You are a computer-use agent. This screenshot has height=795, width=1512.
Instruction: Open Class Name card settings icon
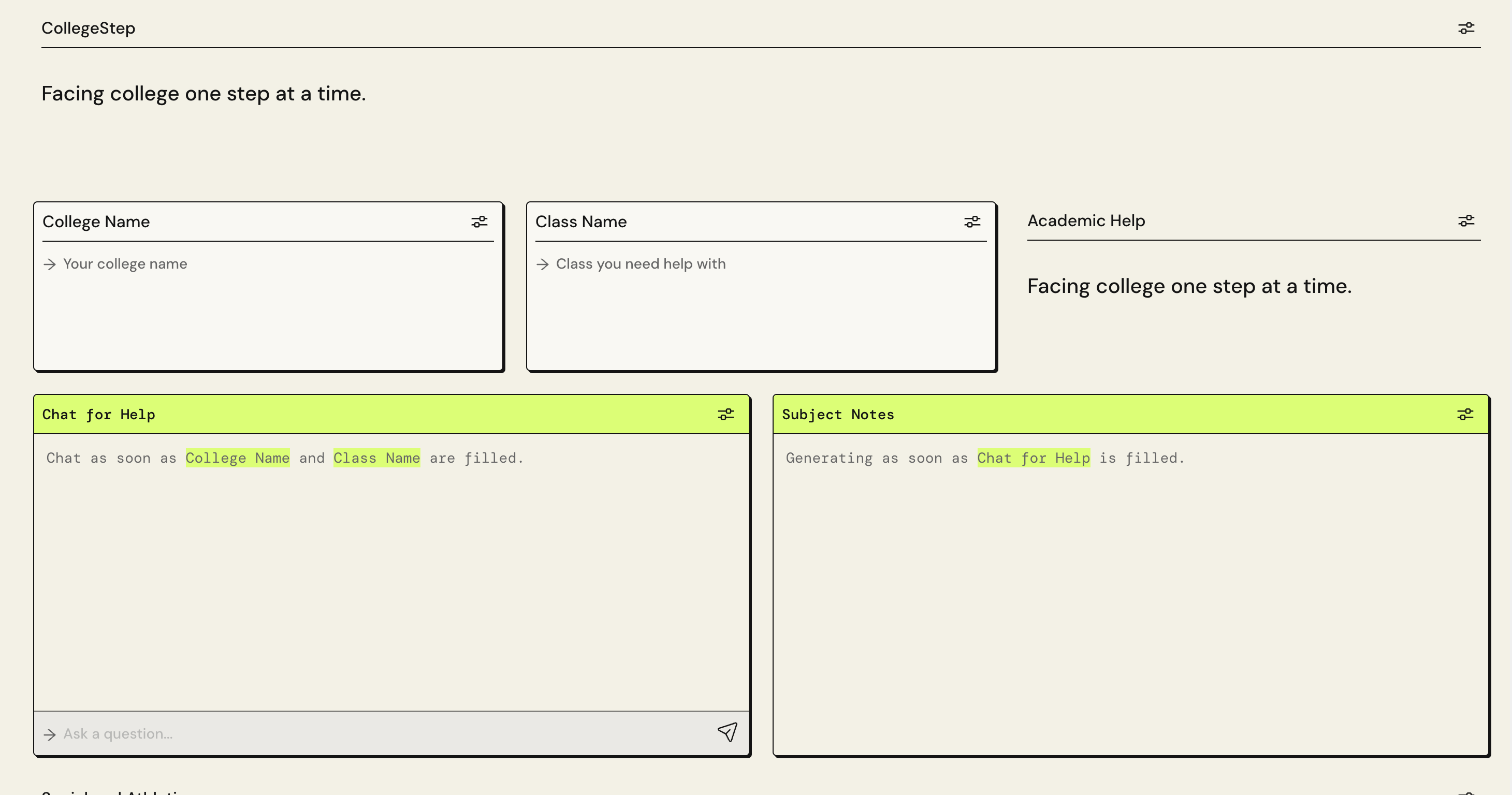tap(972, 222)
